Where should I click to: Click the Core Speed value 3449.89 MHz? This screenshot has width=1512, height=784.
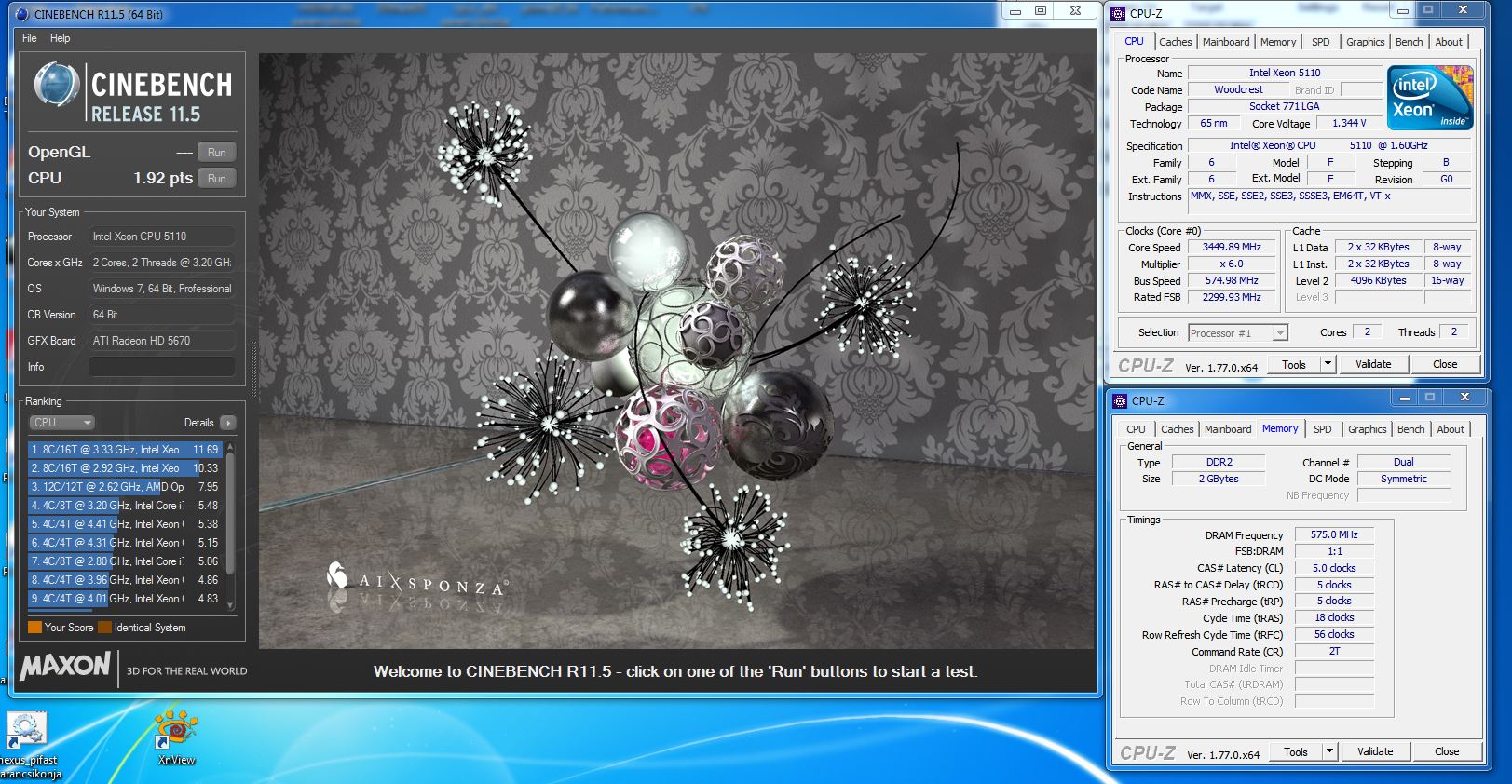(x=1232, y=248)
